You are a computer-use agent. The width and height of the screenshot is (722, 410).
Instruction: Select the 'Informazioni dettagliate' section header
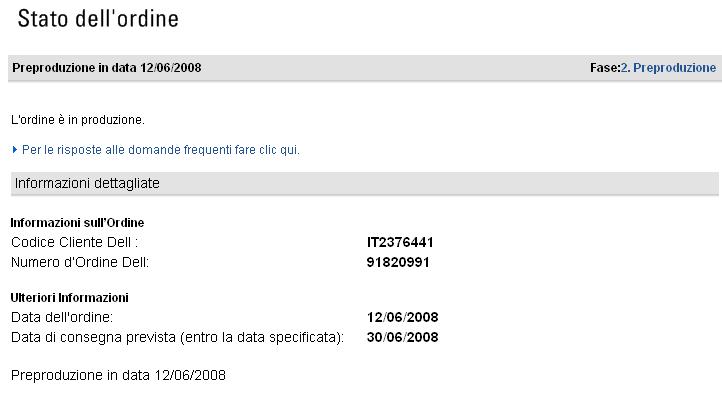[87, 183]
